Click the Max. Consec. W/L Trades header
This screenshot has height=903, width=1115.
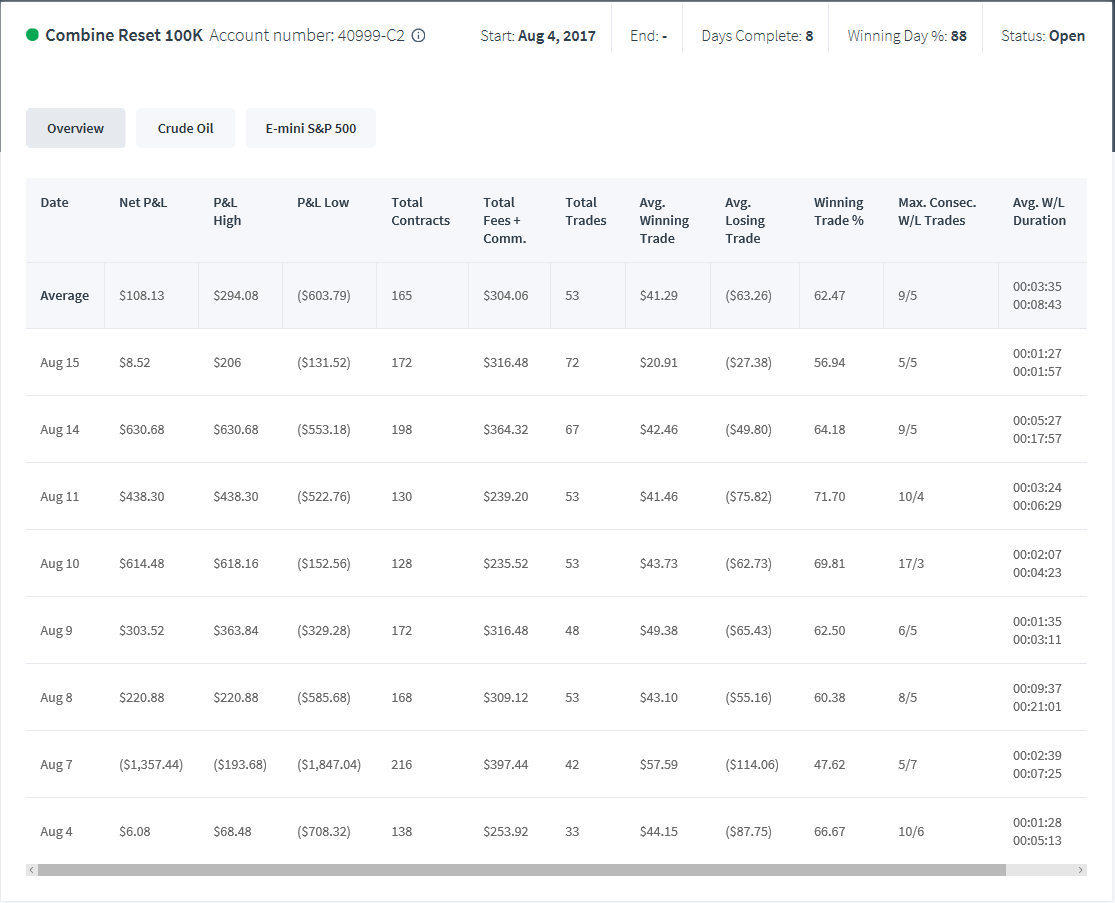937,211
